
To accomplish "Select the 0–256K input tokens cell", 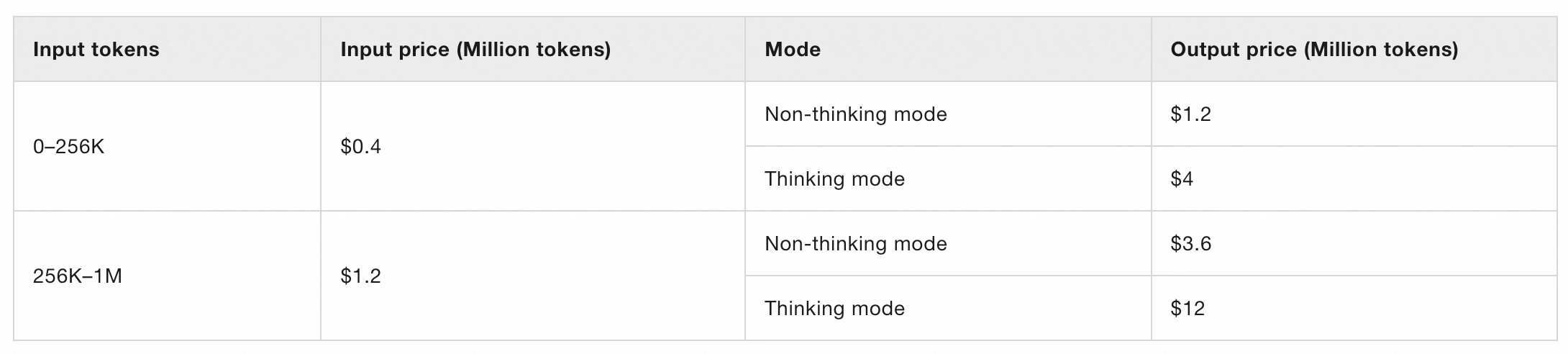I will tap(68, 147).
